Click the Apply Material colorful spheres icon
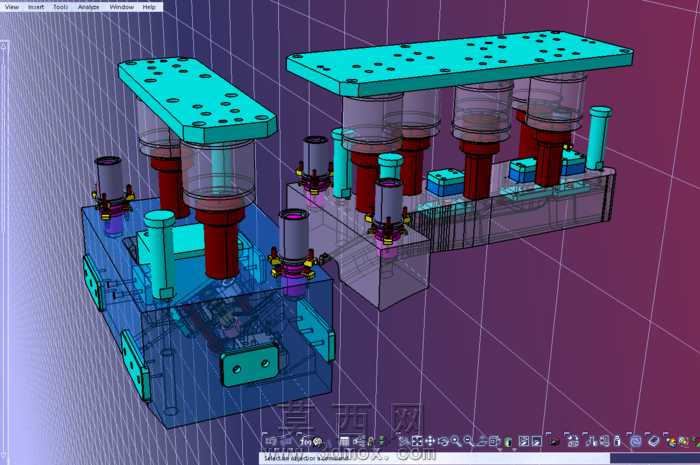700x465 pixels. pos(671,441)
